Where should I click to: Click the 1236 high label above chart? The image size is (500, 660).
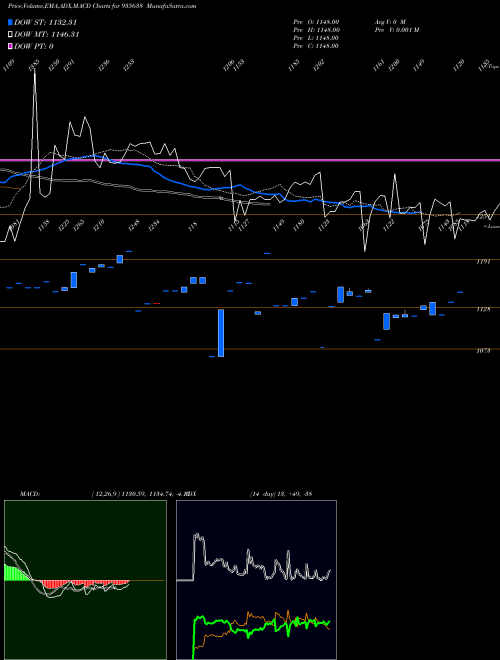click(104, 65)
